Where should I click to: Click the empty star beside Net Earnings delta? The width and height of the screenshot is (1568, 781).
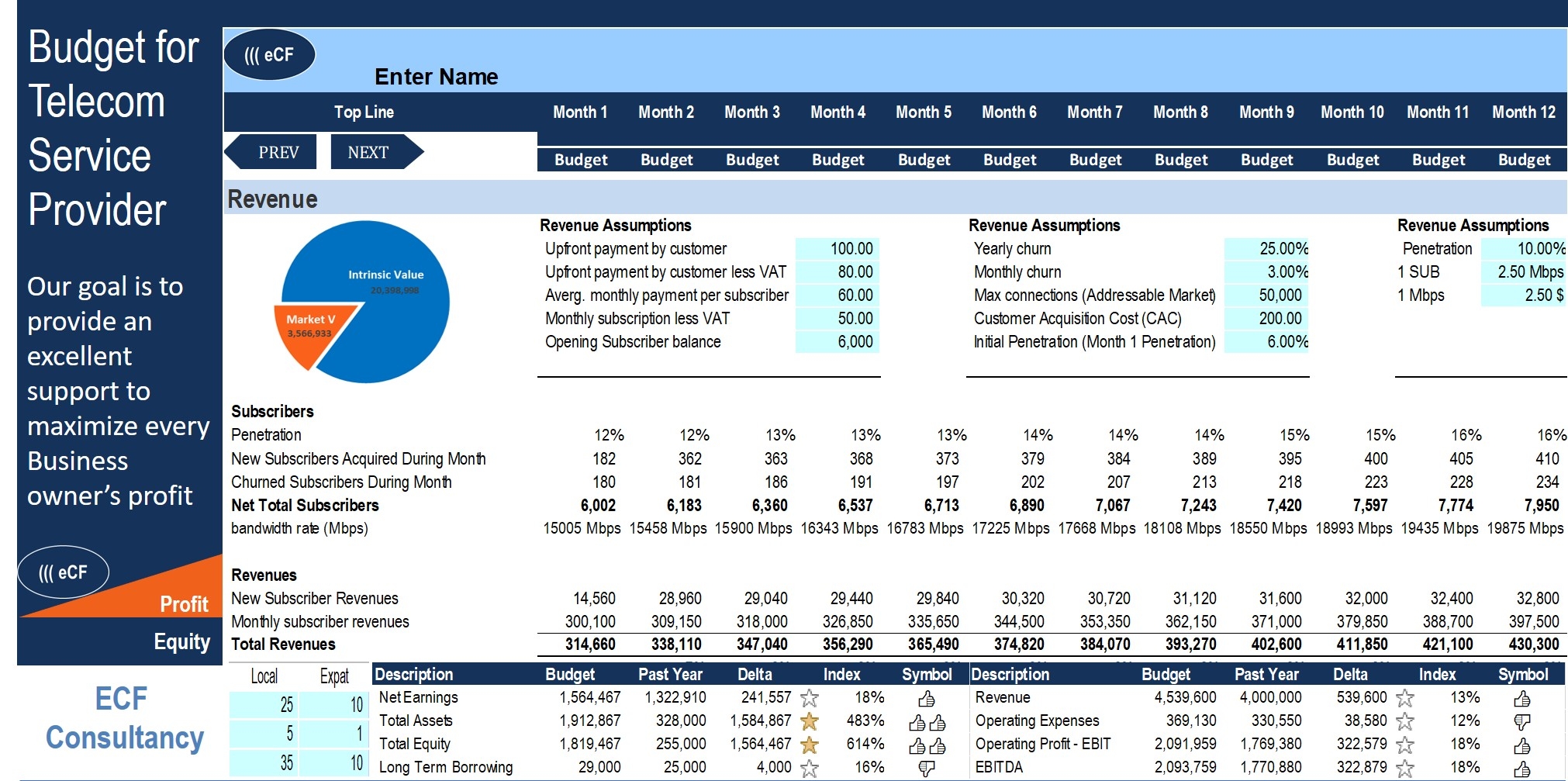[x=809, y=698]
